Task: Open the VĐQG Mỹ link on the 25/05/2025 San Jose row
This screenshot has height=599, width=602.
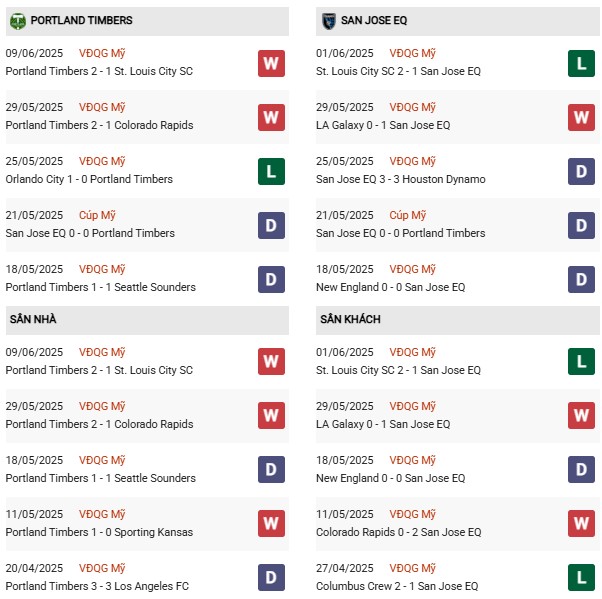Action: (x=412, y=161)
